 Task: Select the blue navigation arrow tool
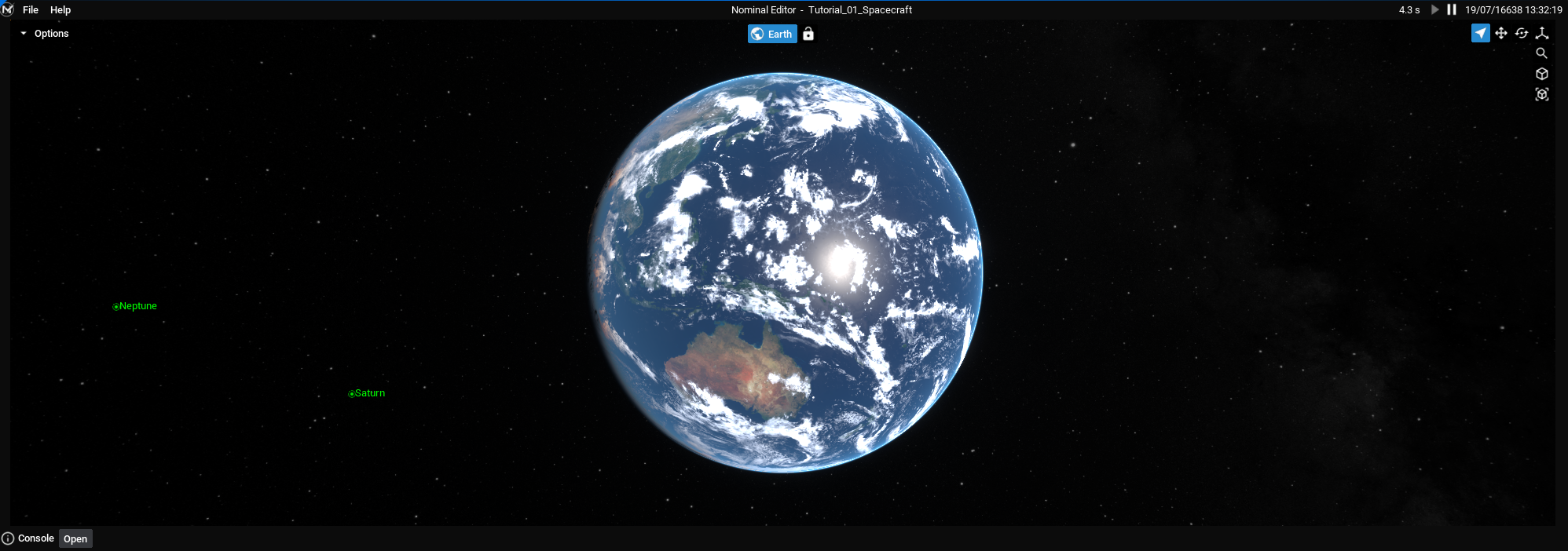1480,33
